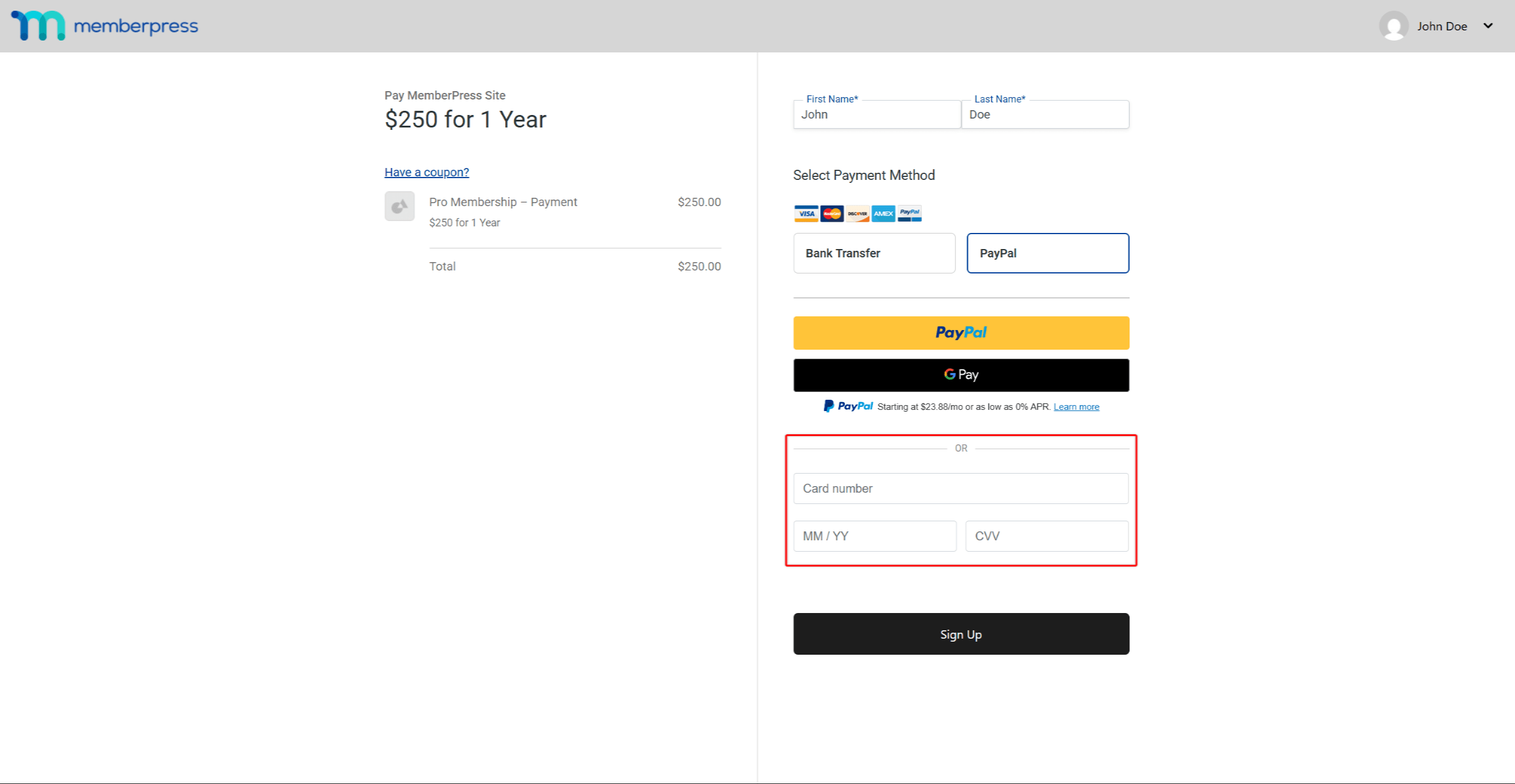This screenshot has width=1515, height=784.
Task: Click the Mastercard icon
Action: (831, 213)
